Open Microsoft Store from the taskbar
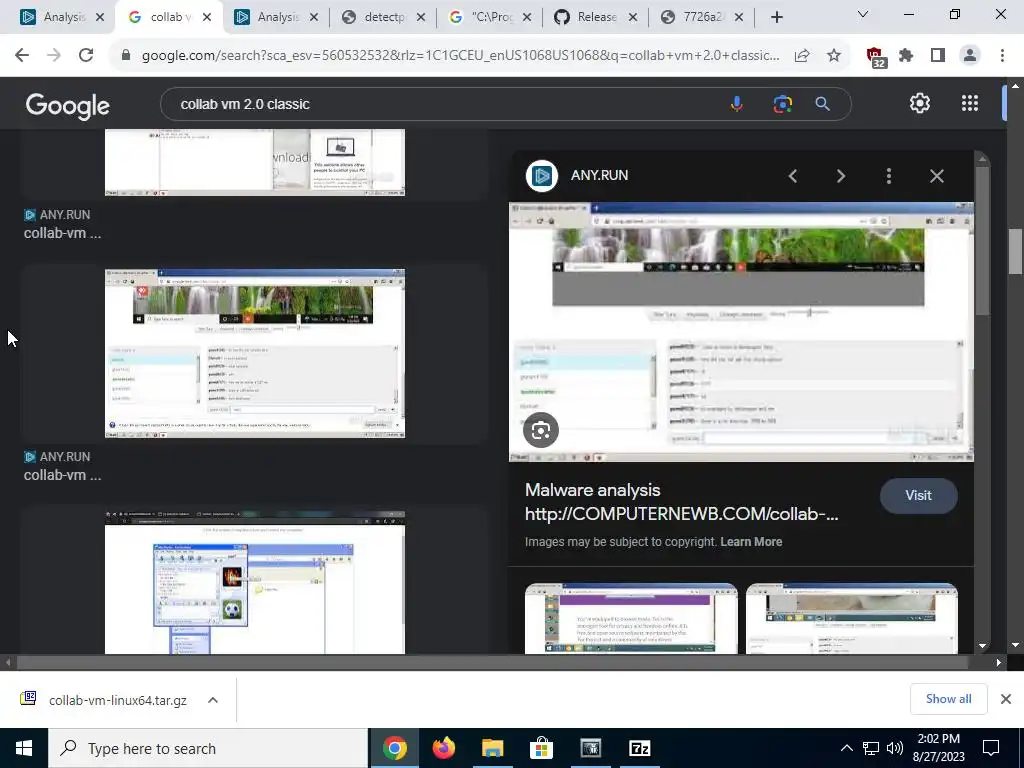The height and width of the screenshot is (768, 1024). [x=541, y=748]
